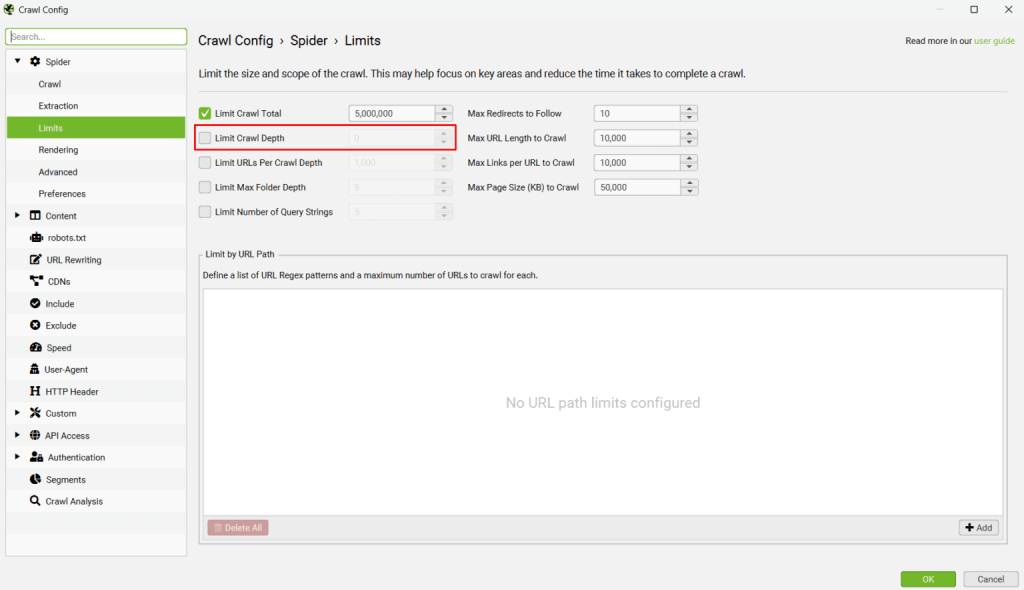Click the Exclude cross icon

click(35, 325)
